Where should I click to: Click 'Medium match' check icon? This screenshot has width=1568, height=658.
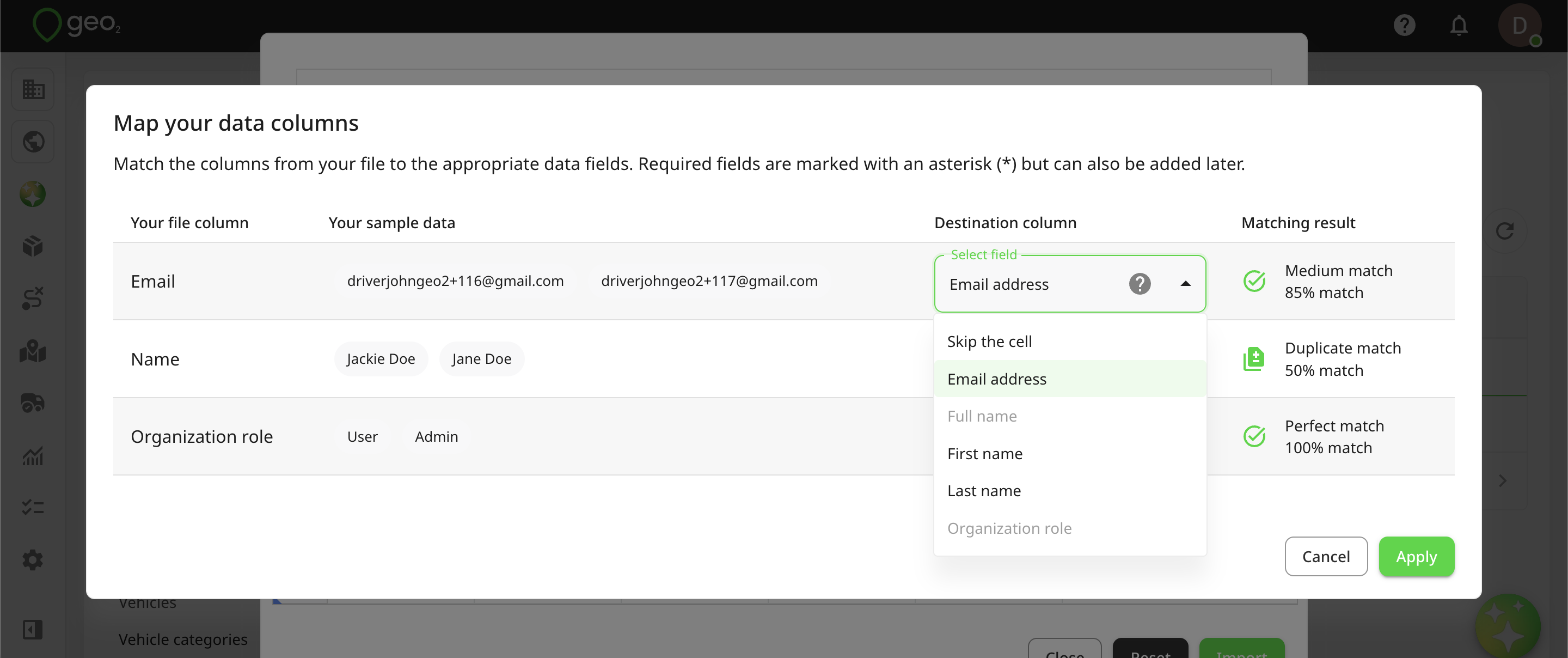point(1254,282)
